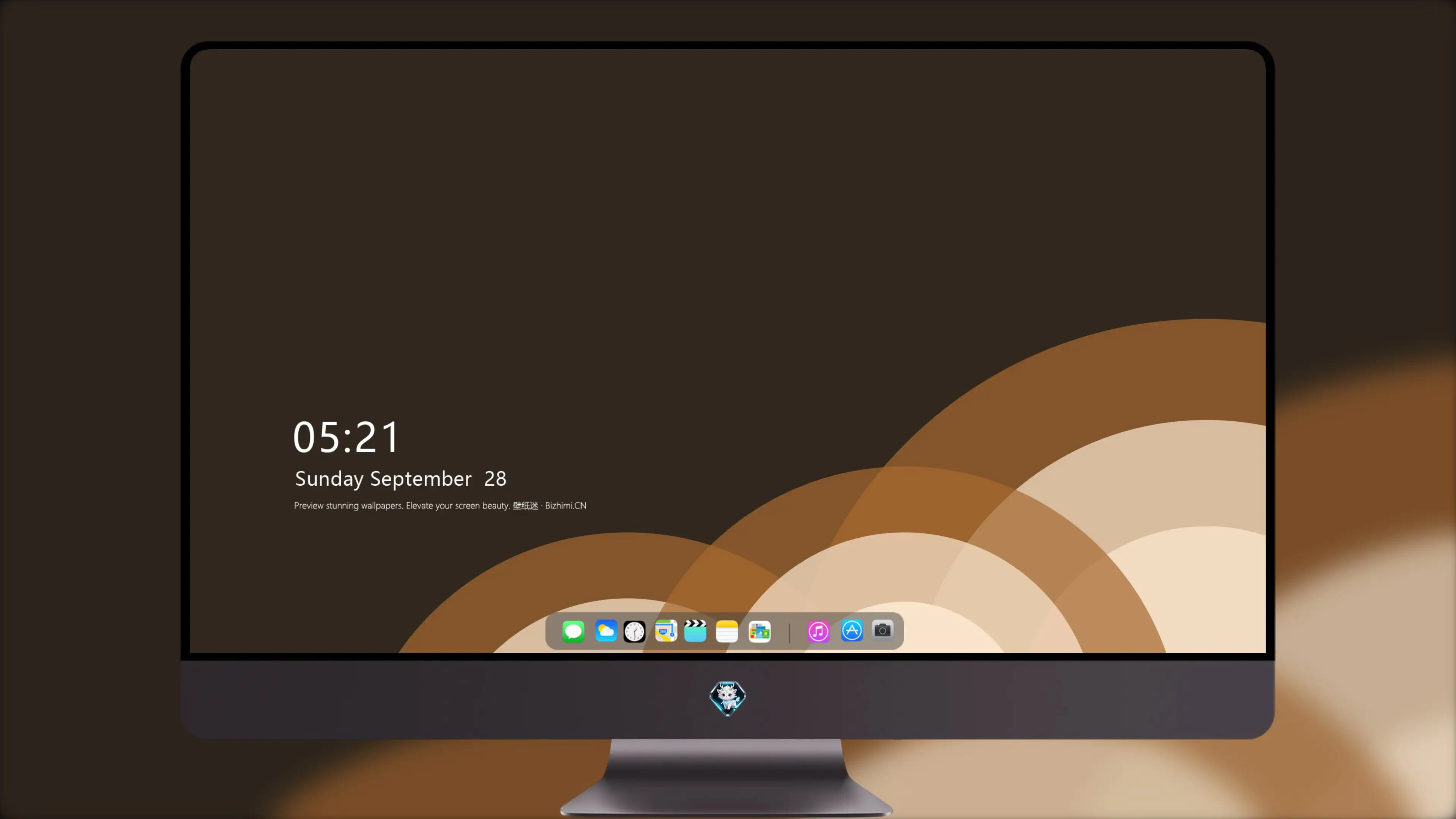Launch the Clock app from the dock
Screen dimensions: 1456x819
(634, 631)
